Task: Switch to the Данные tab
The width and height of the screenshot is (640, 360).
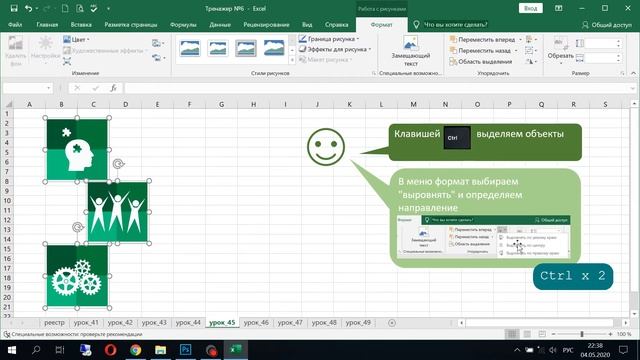Action: (x=220, y=24)
